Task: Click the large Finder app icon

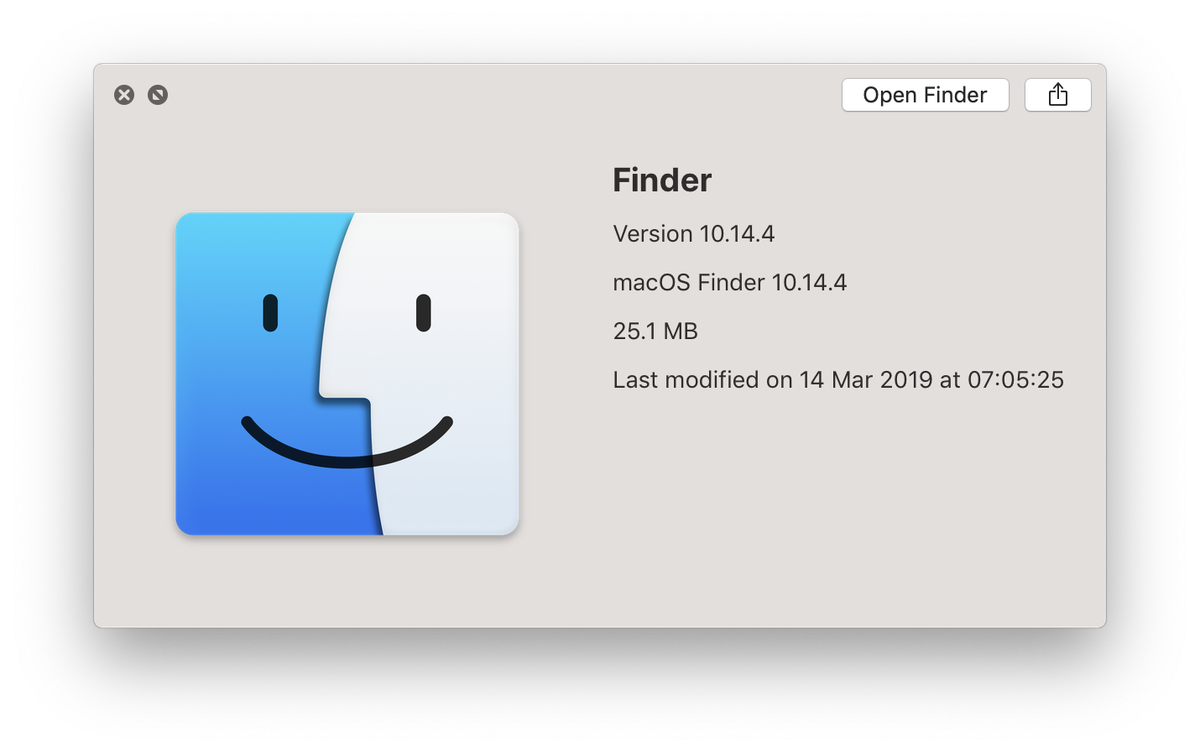Action: (x=347, y=374)
